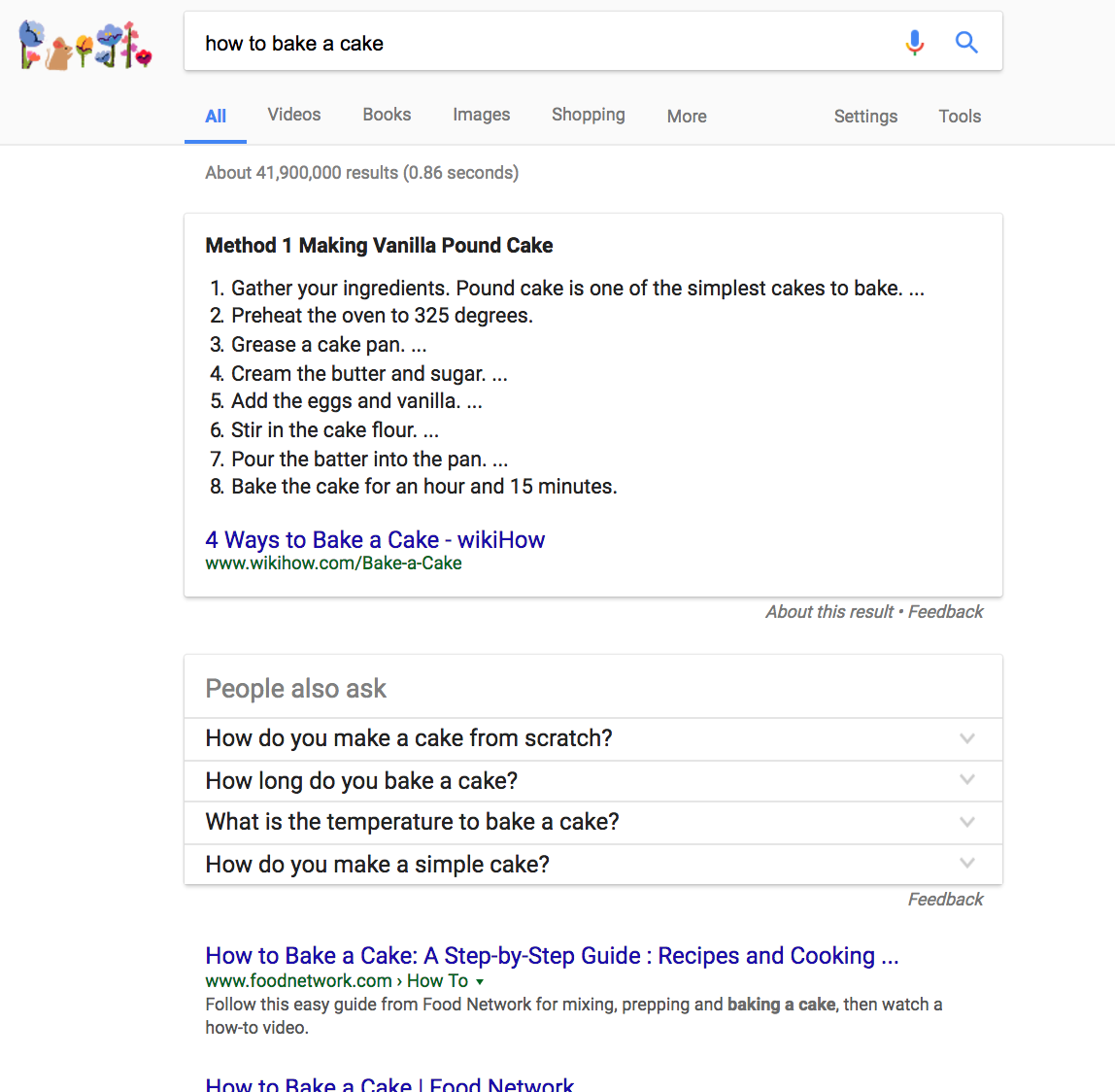The height and width of the screenshot is (1092, 1115).
Task: Open "4 Ways to Bake a Cake - wikiHow" link
Action: pyautogui.click(x=375, y=540)
